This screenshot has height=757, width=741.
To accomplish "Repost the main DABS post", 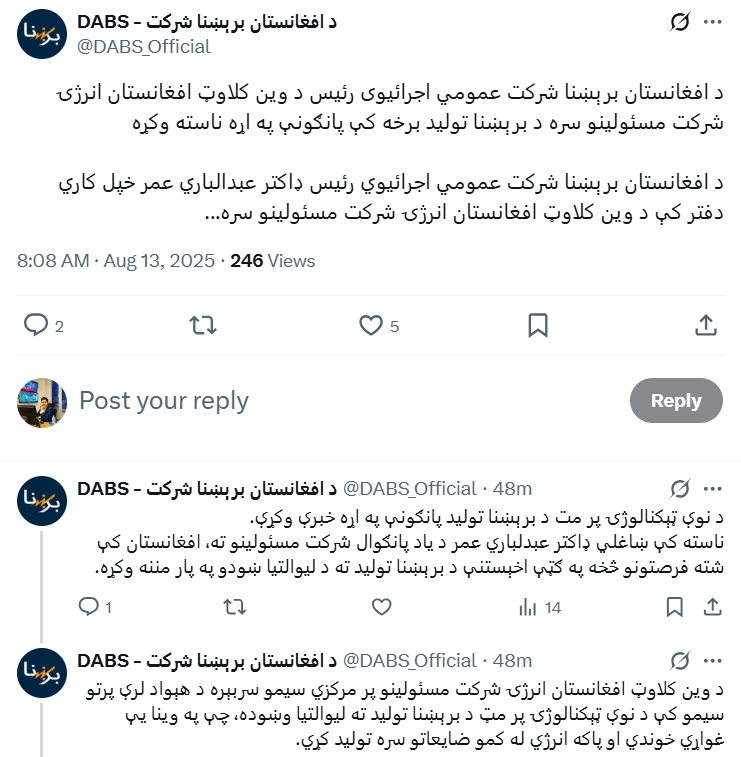I will [202, 325].
